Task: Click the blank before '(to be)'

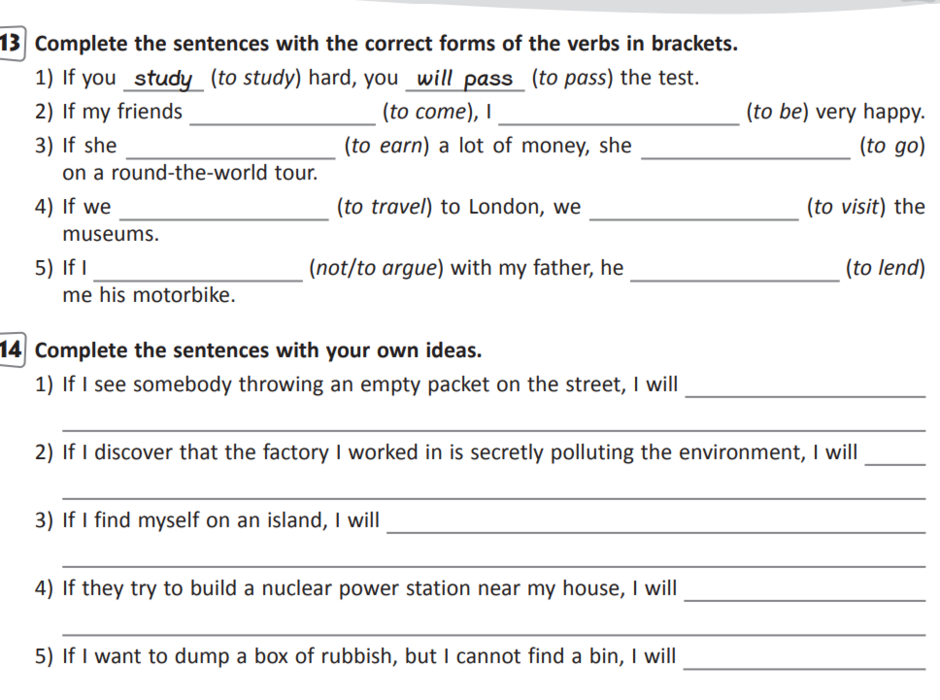Action: click(618, 114)
